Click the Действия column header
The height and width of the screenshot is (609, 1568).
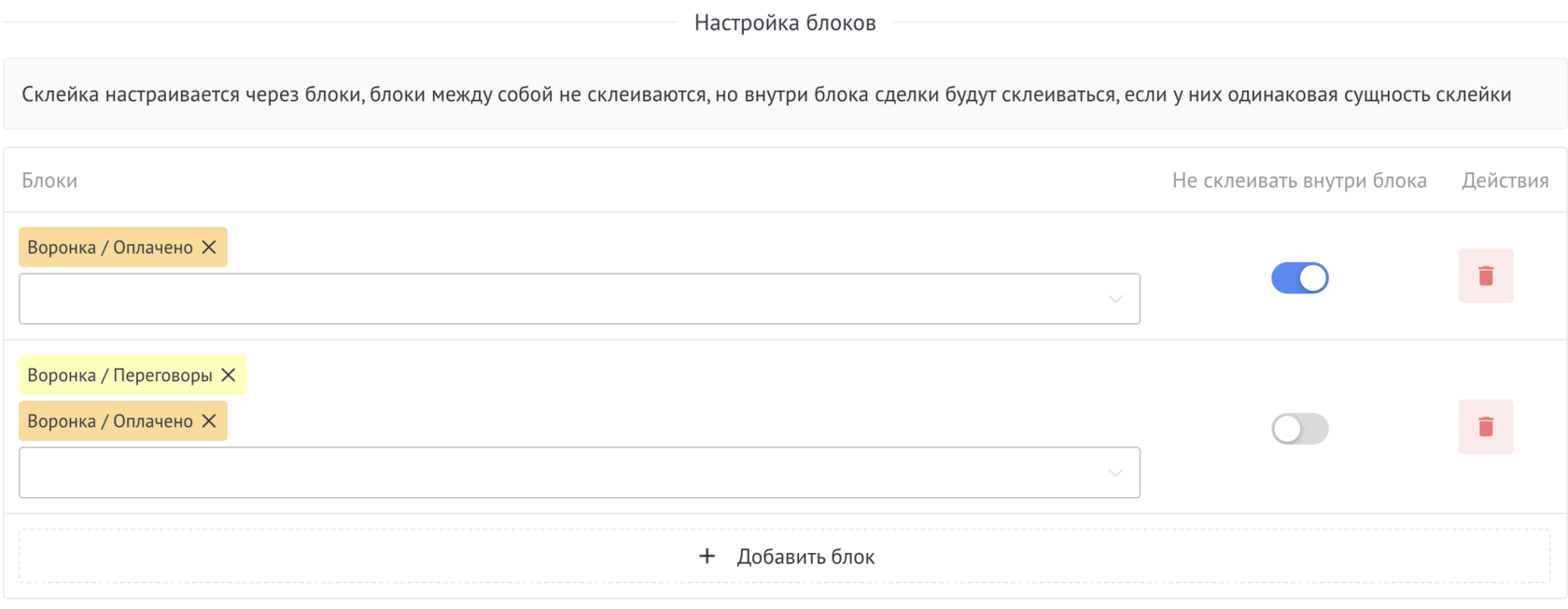click(x=1505, y=180)
